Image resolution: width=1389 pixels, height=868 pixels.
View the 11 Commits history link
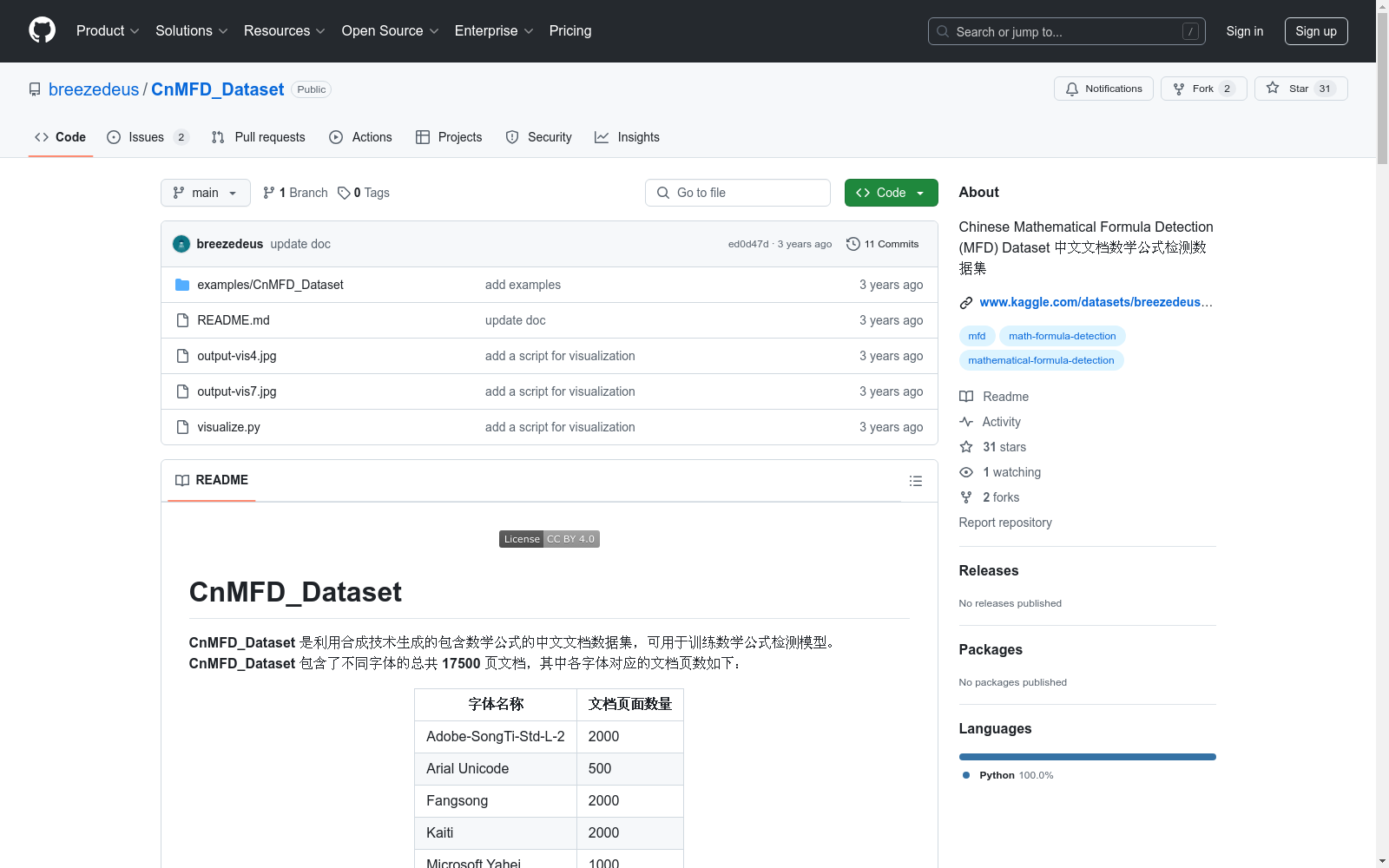pyautogui.click(x=883, y=244)
